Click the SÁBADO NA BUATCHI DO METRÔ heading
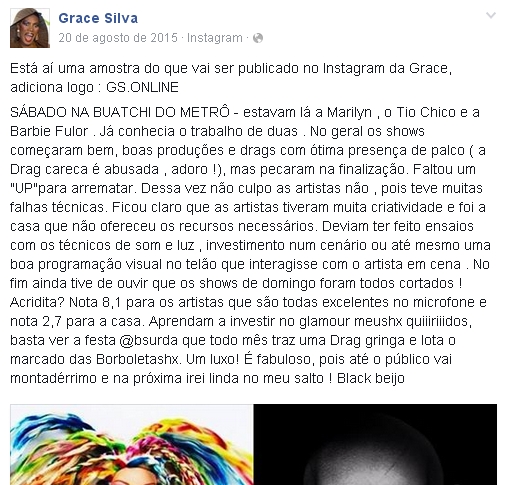 (x=120, y=112)
